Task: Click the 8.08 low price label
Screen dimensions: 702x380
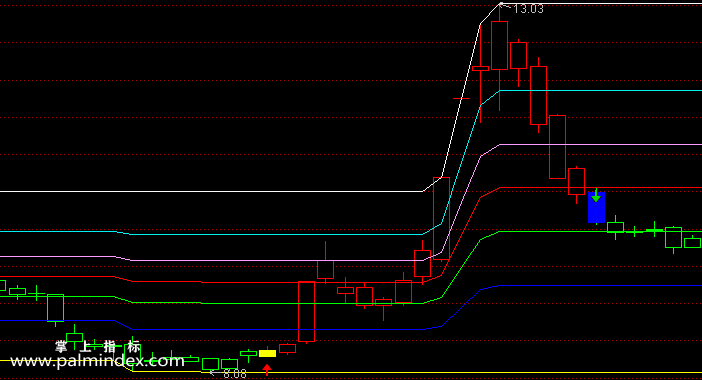Action: point(235,374)
